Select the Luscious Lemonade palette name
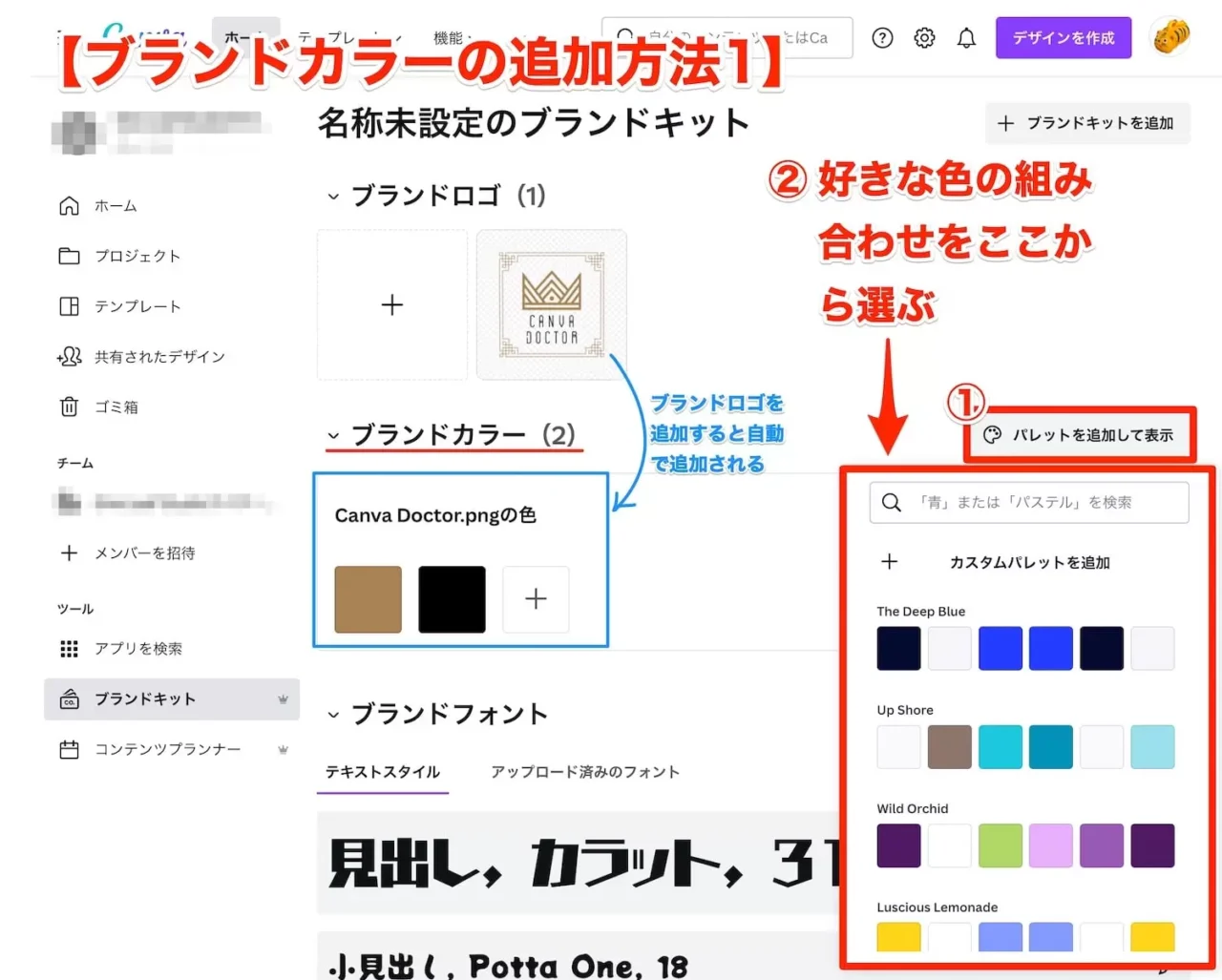This screenshot has width=1222, height=980. pos(938,907)
